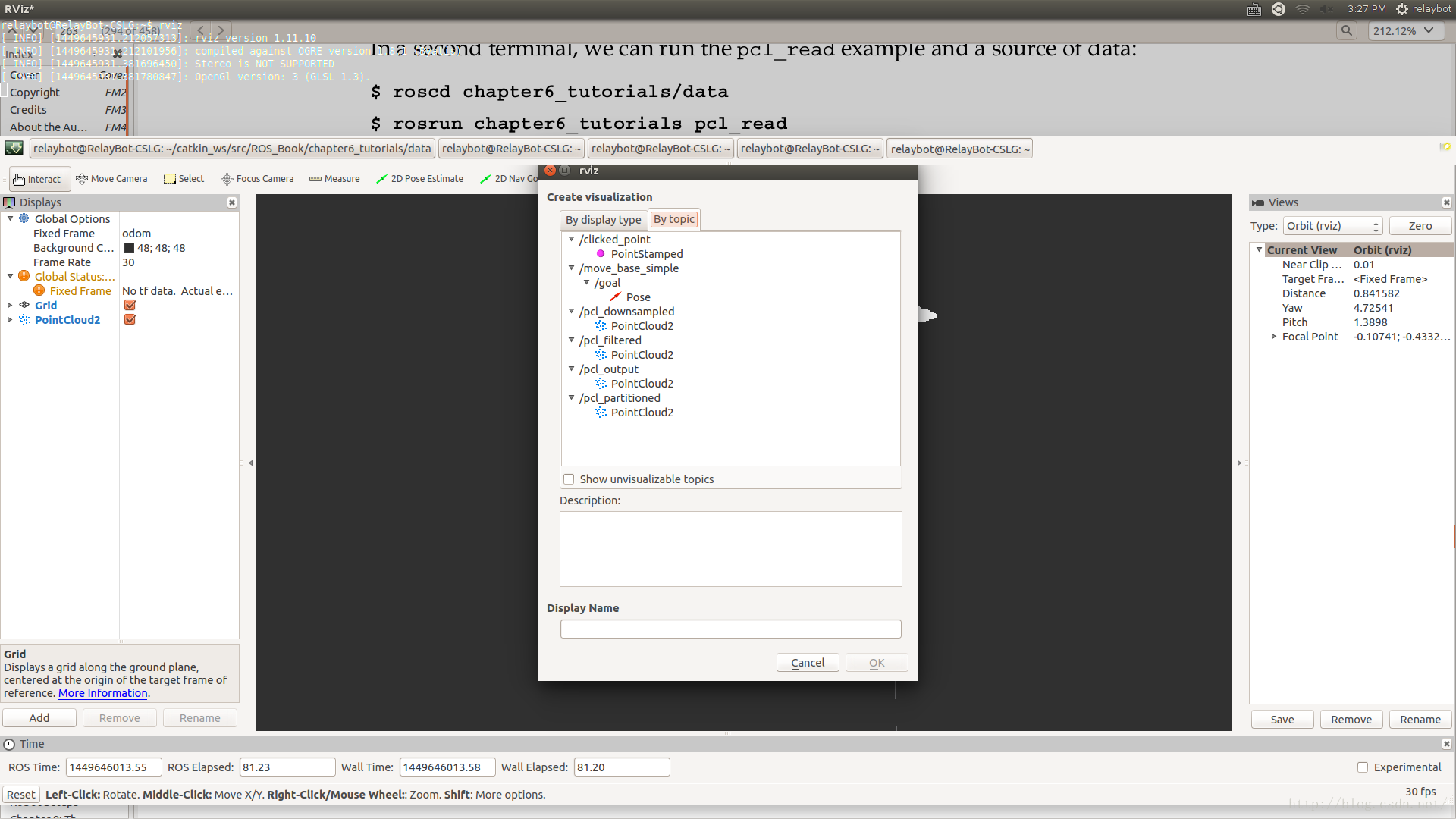Open the view Type dropdown Orbit (rviz)
The image size is (1456, 819).
coord(1333,226)
